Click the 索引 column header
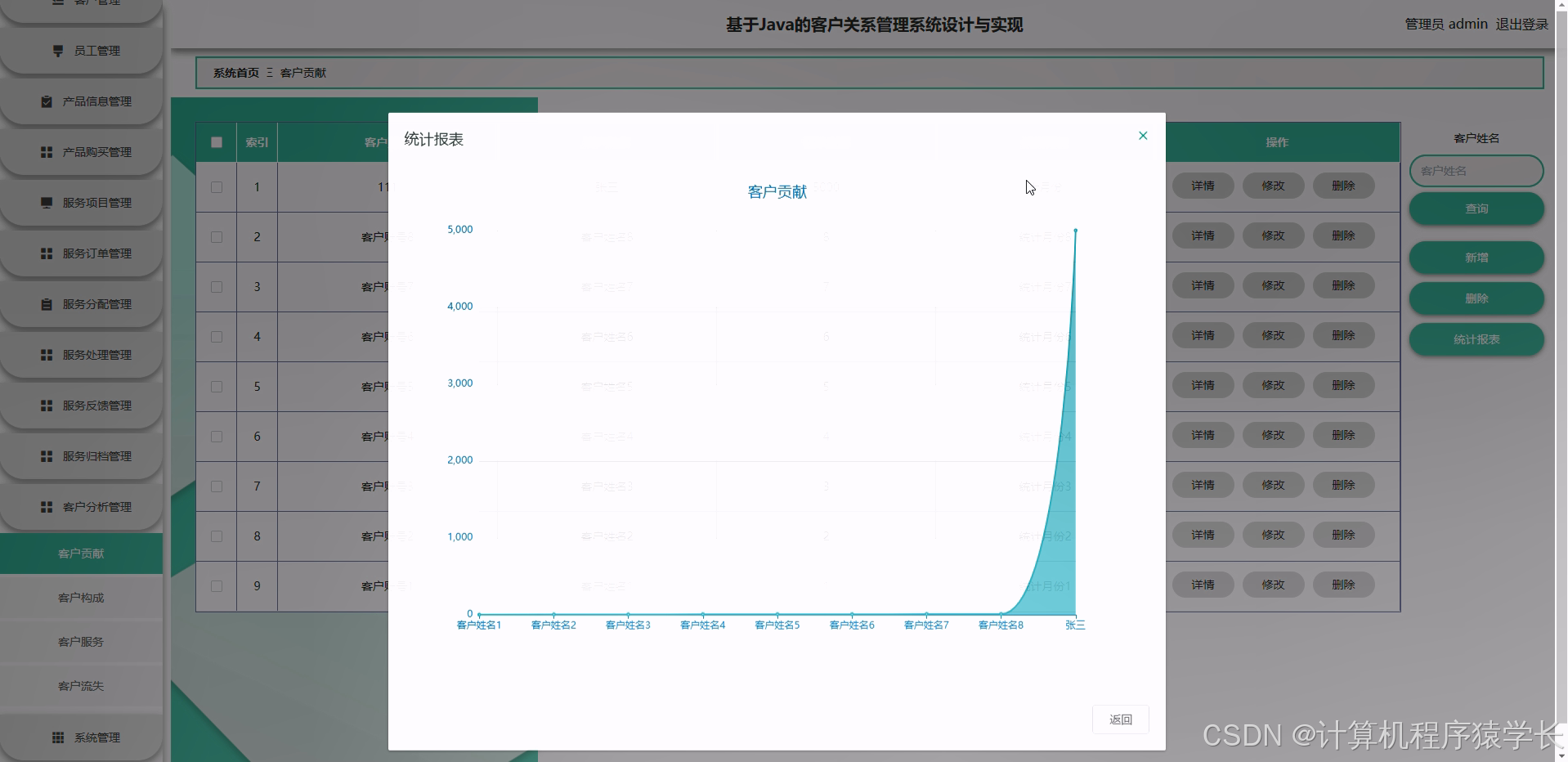The image size is (1568, 762). [257, 142]
